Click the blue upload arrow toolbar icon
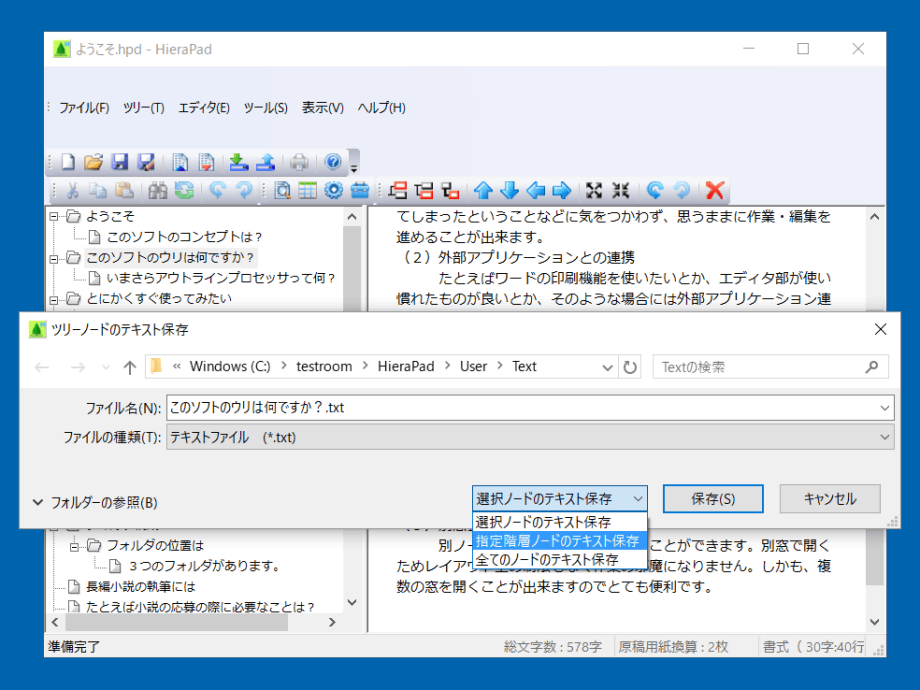The height and width of the screenshot is (690, 920). 265,162
